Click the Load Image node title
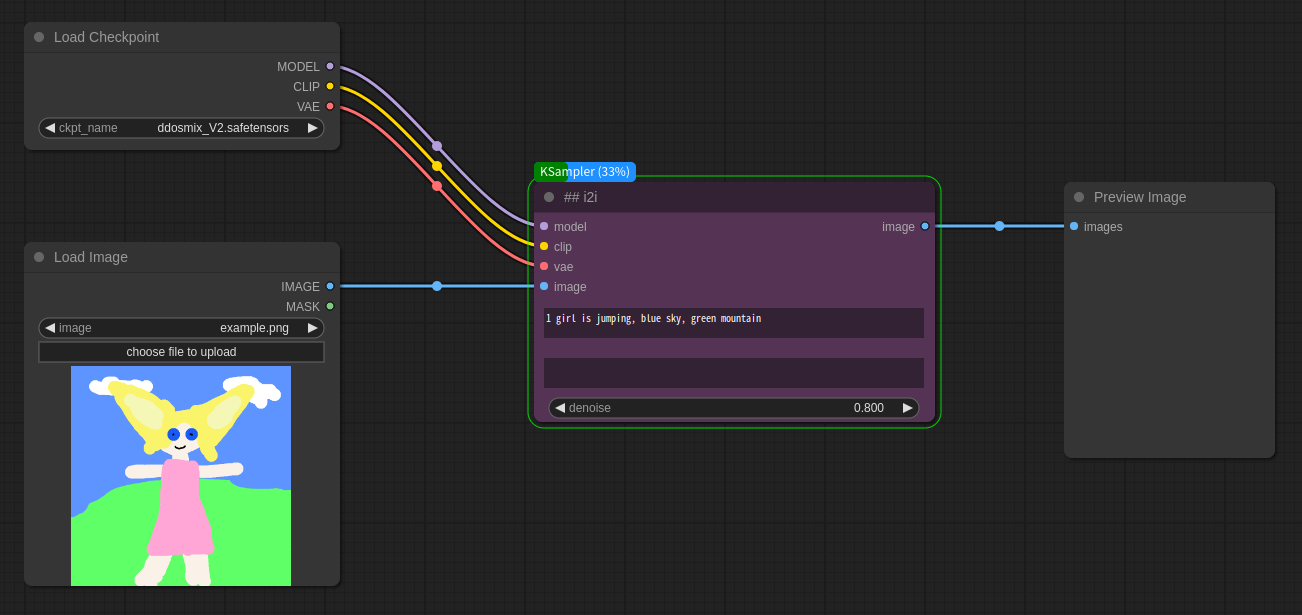Image resolution: width=1302 pixels, height=615 pixels. coord(91,257)
